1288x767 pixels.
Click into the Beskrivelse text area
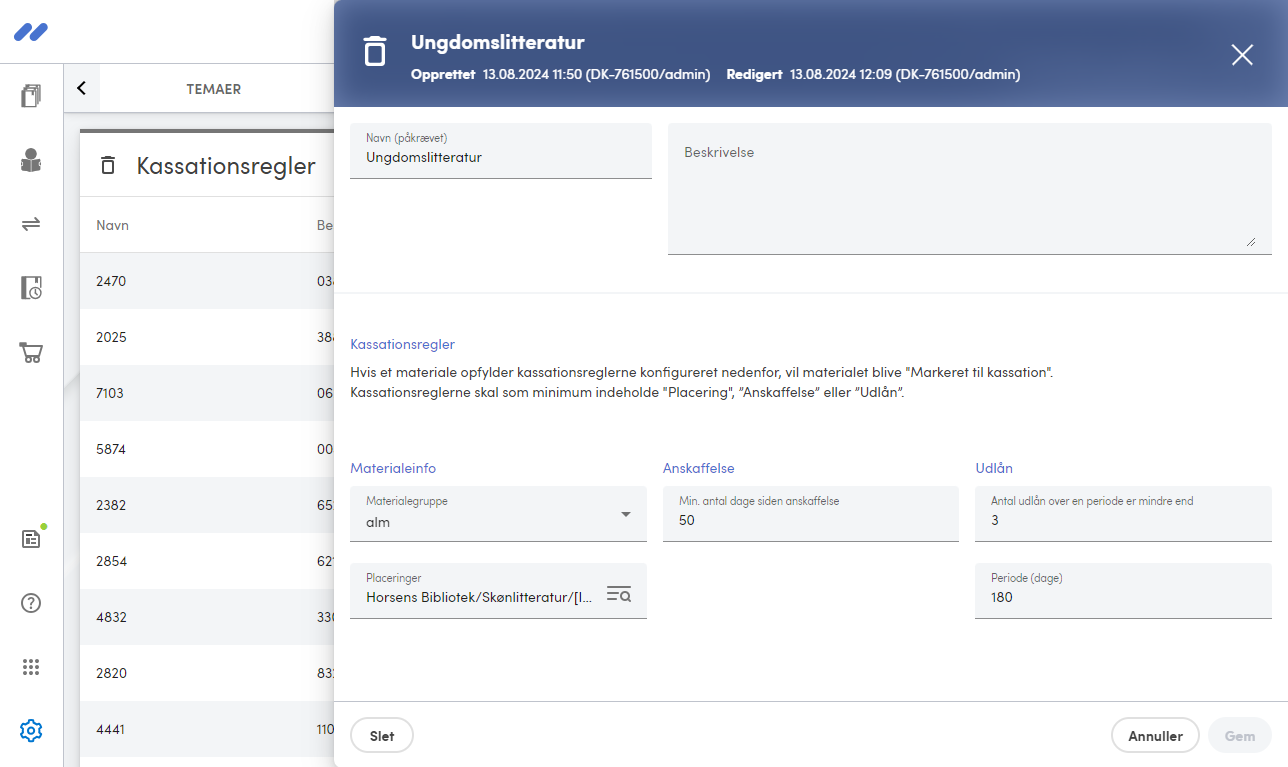(970, 189)
